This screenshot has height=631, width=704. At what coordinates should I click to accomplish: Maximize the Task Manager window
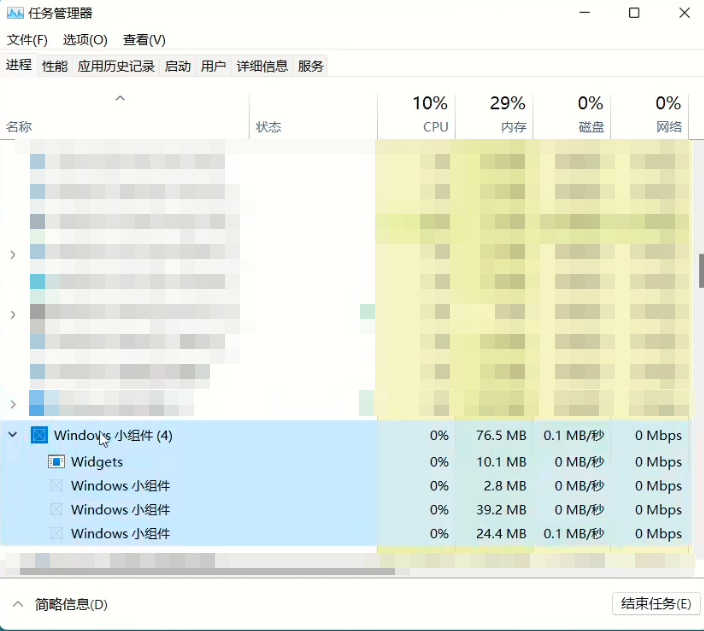click(x=634, y=13)
